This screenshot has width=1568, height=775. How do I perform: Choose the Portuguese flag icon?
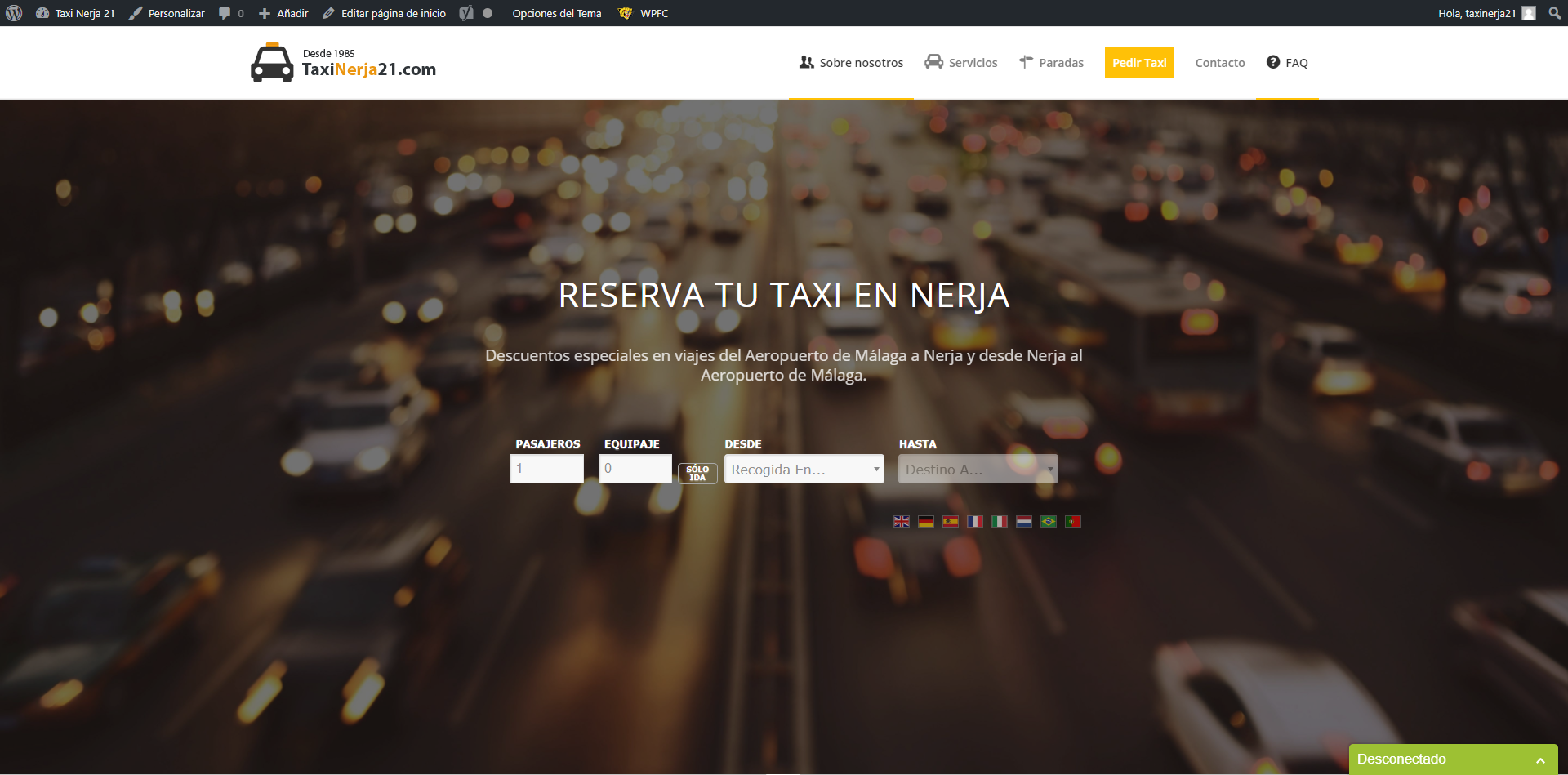tap(1073, 521)
